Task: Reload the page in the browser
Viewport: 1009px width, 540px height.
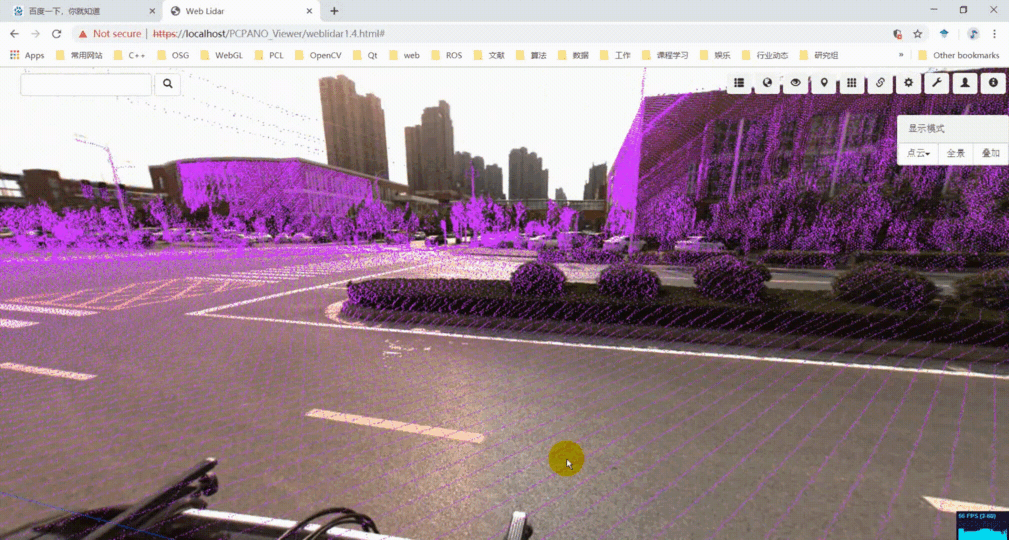Action: [57, 33]
